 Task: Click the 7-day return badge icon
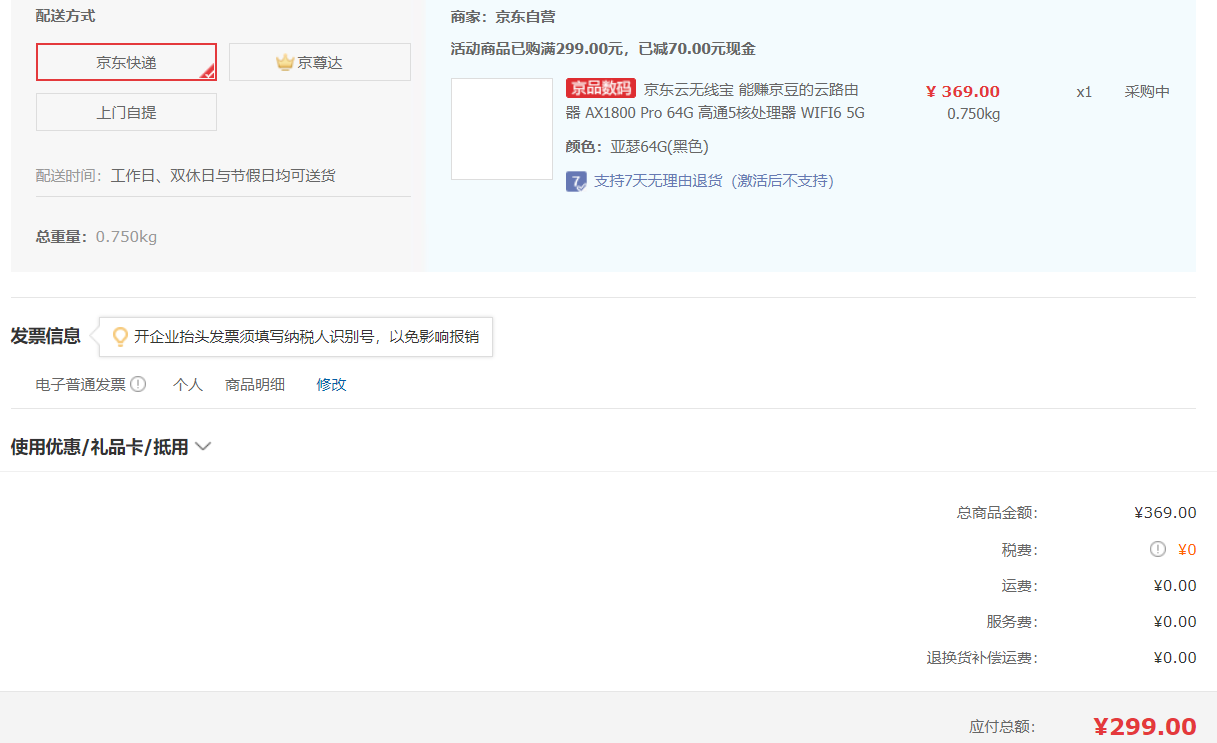tap(575, 181)
